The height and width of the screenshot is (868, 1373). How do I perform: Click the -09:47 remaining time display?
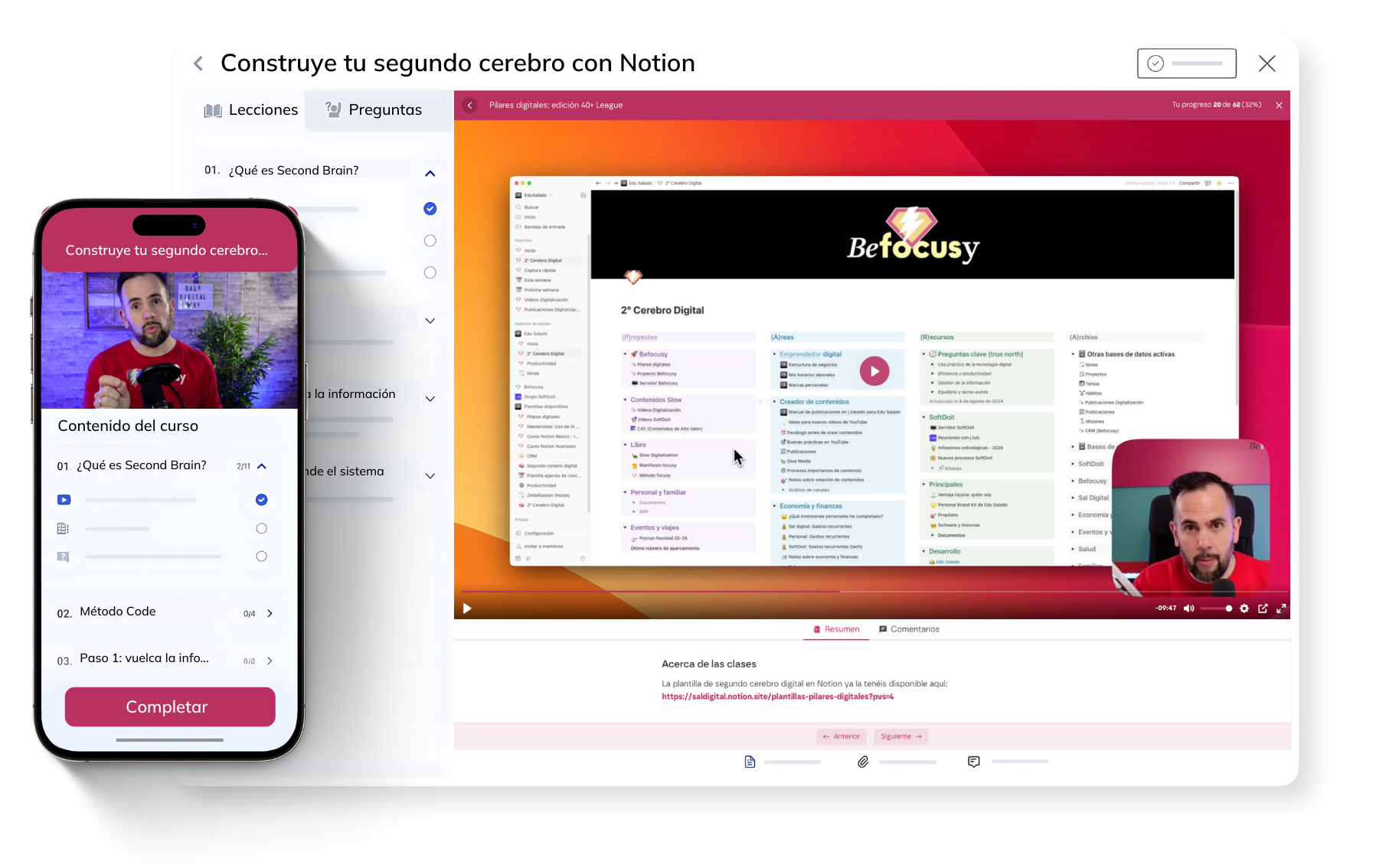1165,609
